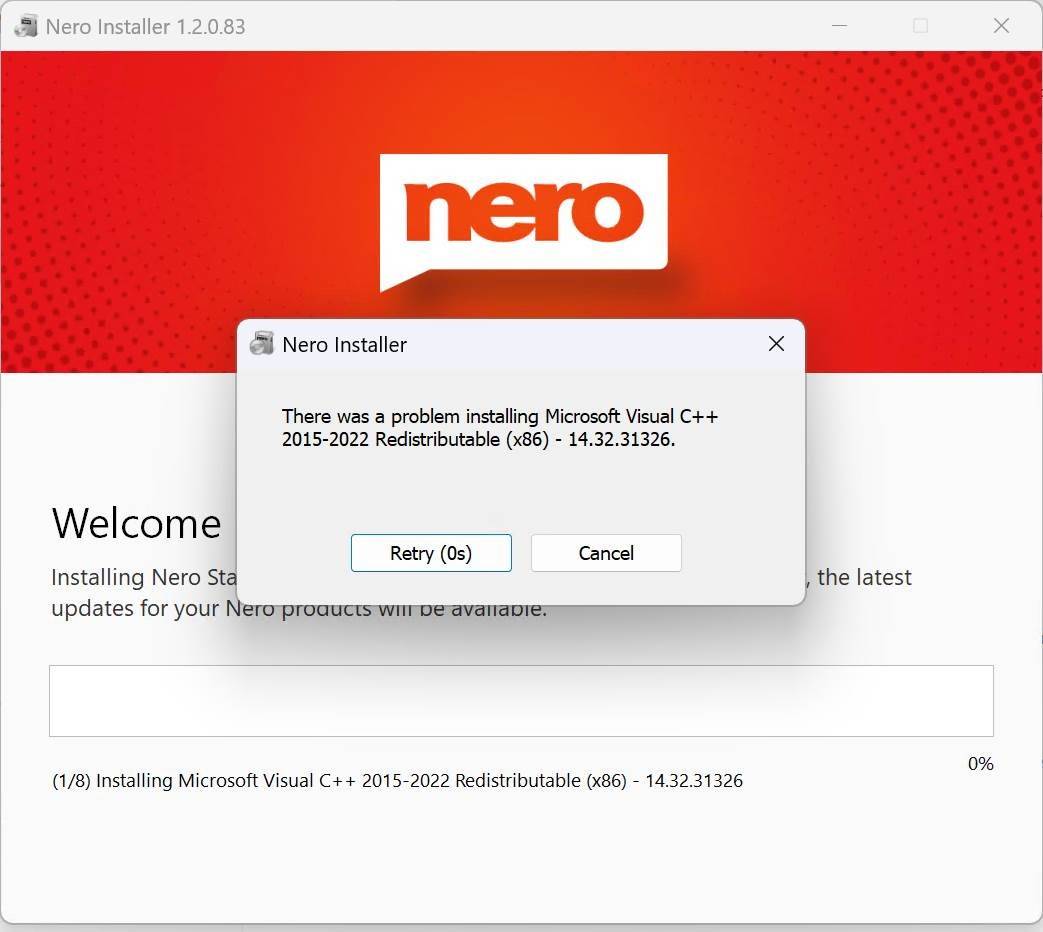Select the 0% progress label
Viewport: 1043px width, 932px height.
click(980, 764)
